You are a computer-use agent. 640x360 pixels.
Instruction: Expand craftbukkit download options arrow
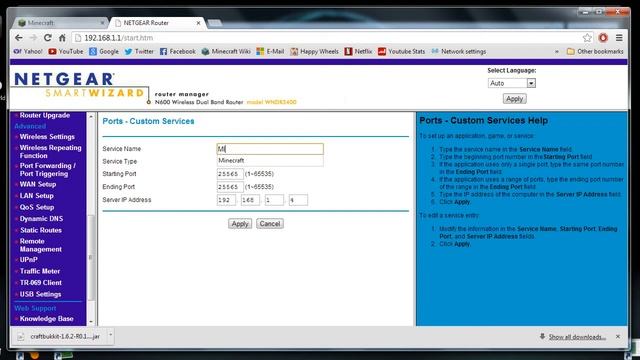(110, 336)
